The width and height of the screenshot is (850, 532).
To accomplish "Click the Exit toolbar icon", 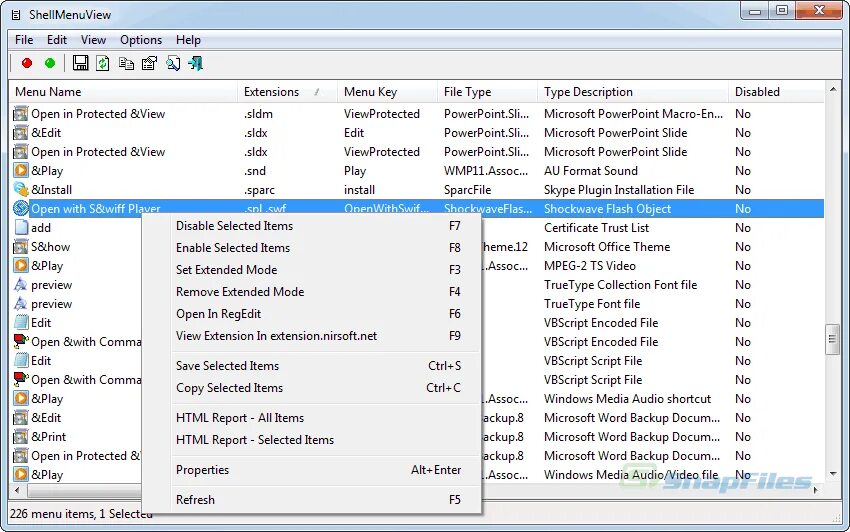I will tap(195, 63).
